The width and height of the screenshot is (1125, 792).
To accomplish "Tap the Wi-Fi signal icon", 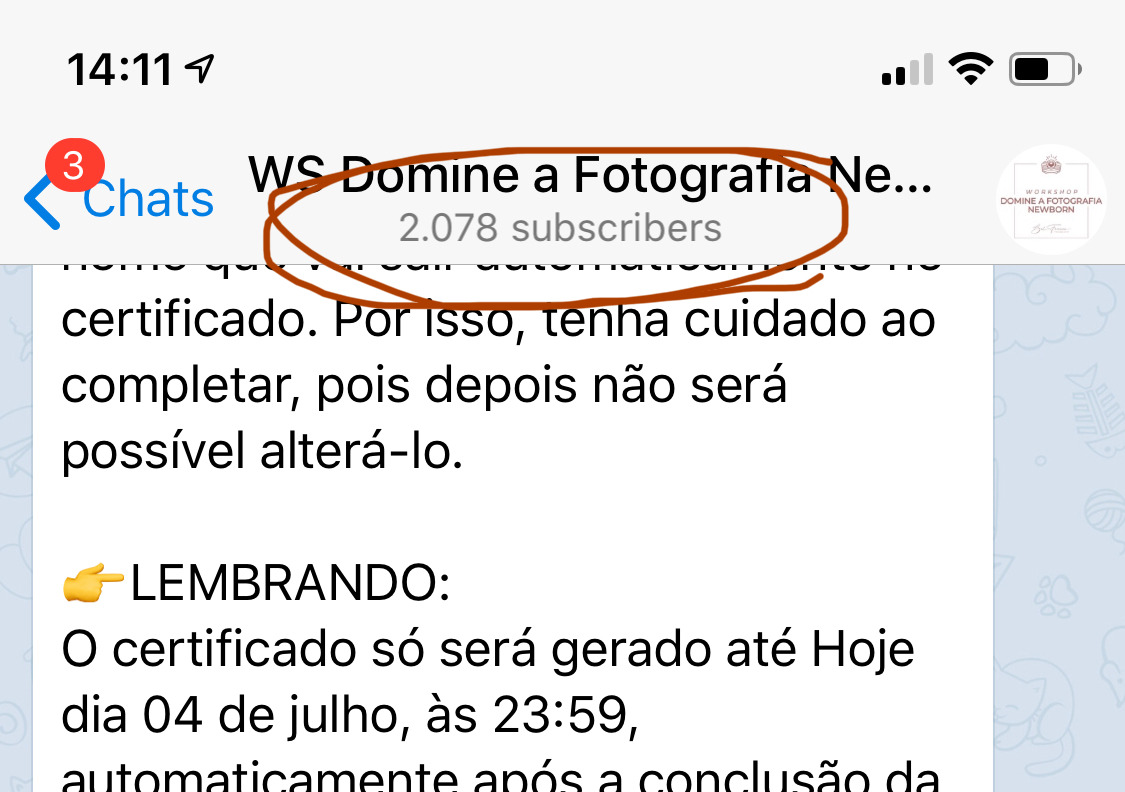I will coord(971,69).
